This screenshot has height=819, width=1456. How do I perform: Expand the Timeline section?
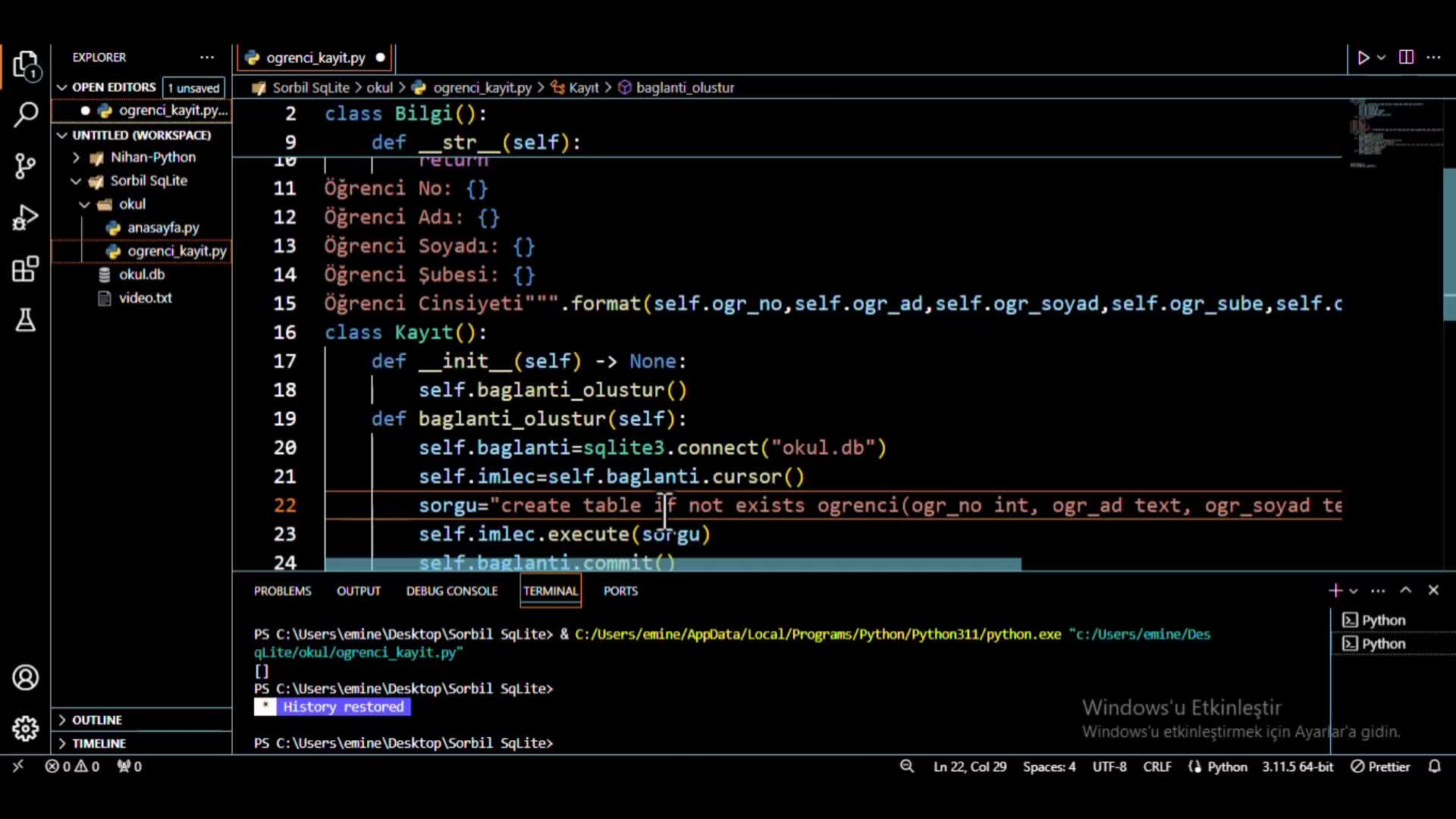[142, 743]
